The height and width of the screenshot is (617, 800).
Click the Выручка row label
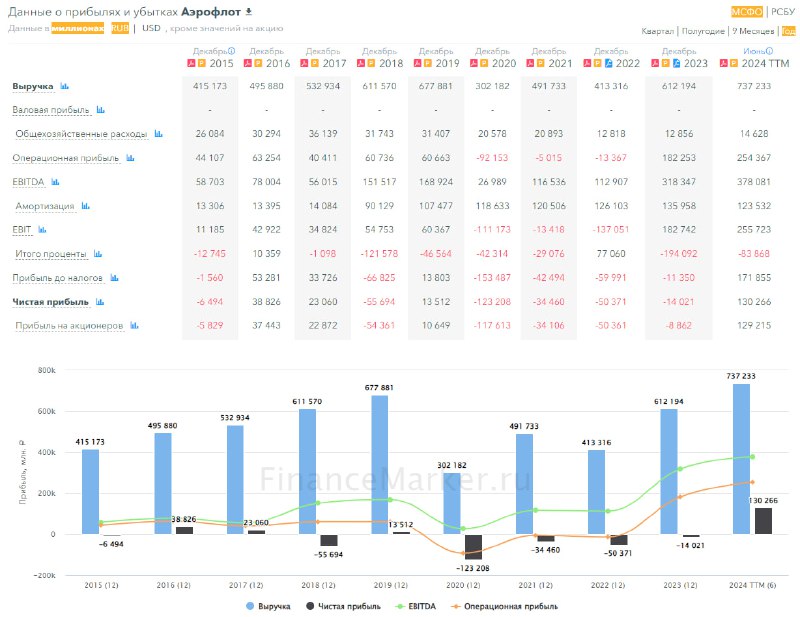(x=33, y=86)
